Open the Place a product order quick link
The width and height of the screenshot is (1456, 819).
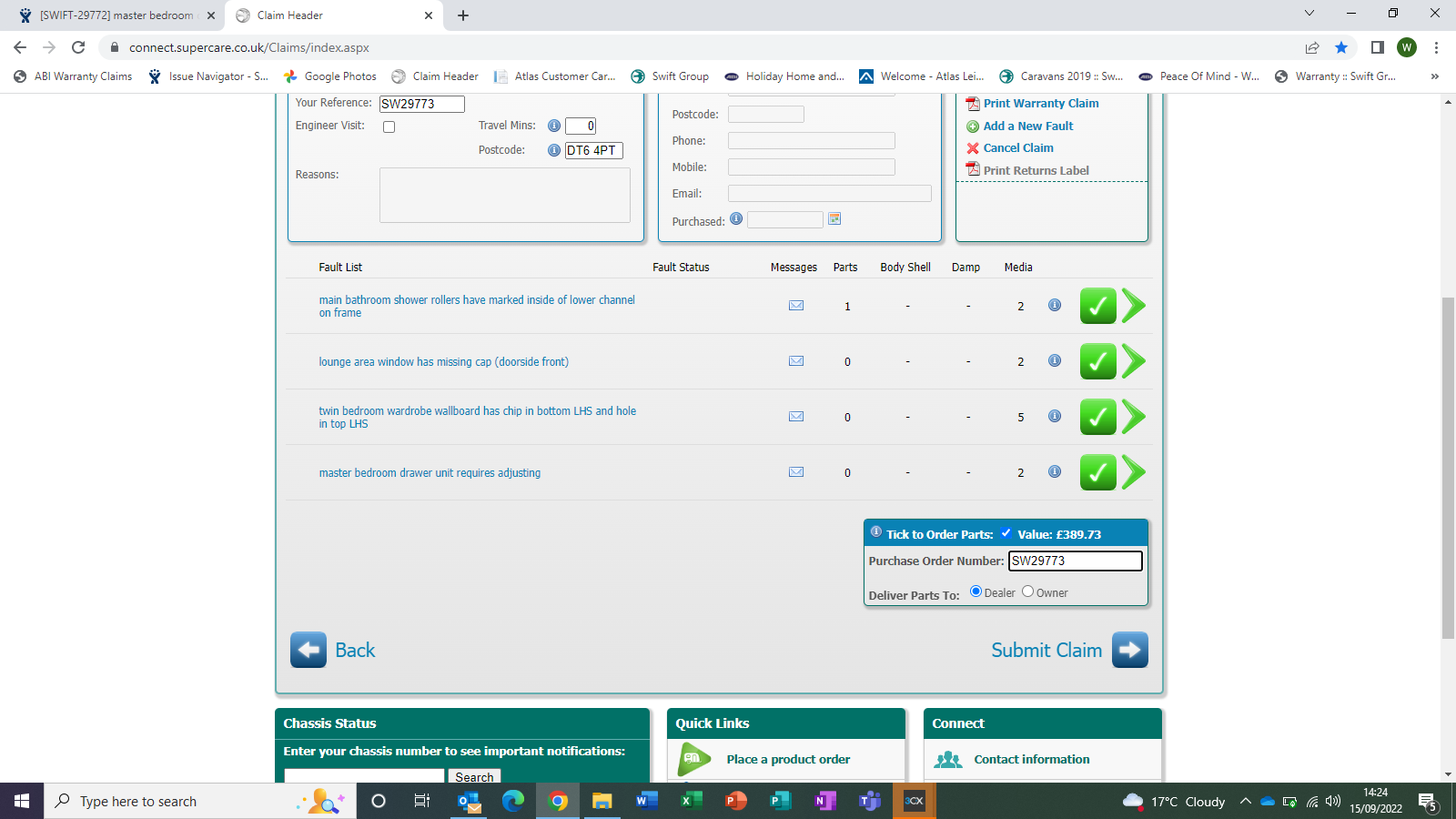click(x=788, y=760)
